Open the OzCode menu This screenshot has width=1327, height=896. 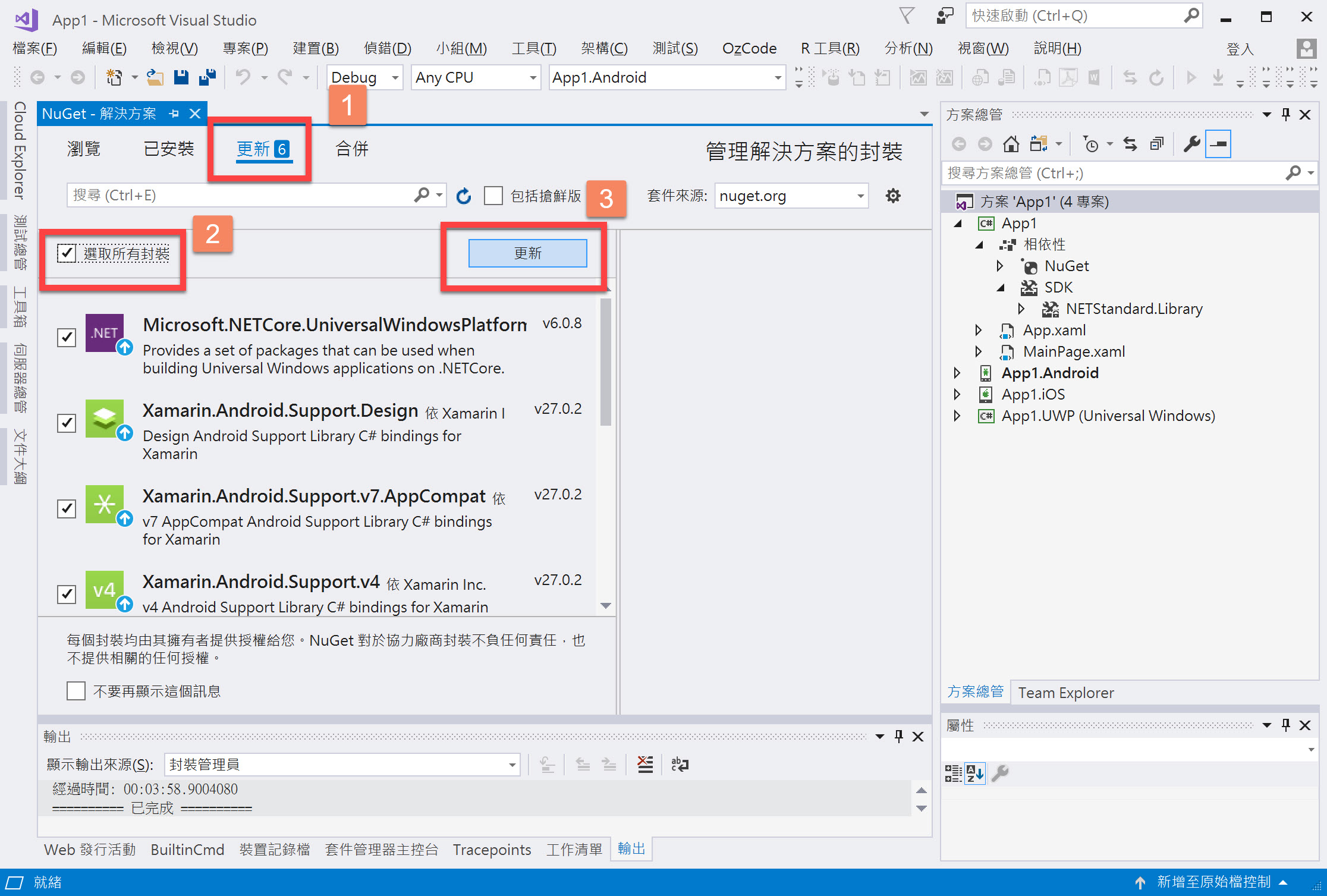[x=749, y=48]
